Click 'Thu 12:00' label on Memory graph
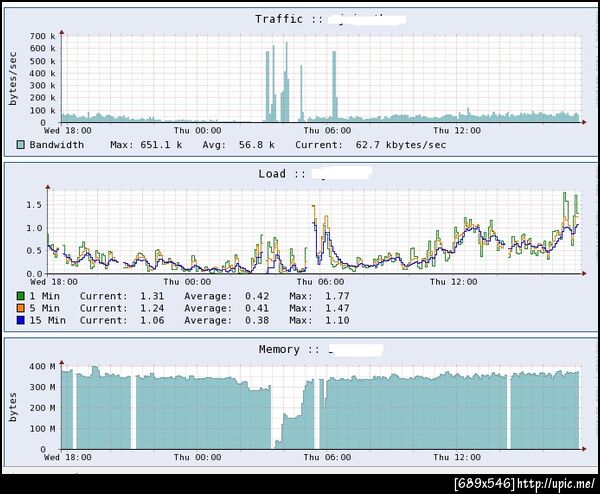Screen dimensions: 600x494 [x=457, y=457]
